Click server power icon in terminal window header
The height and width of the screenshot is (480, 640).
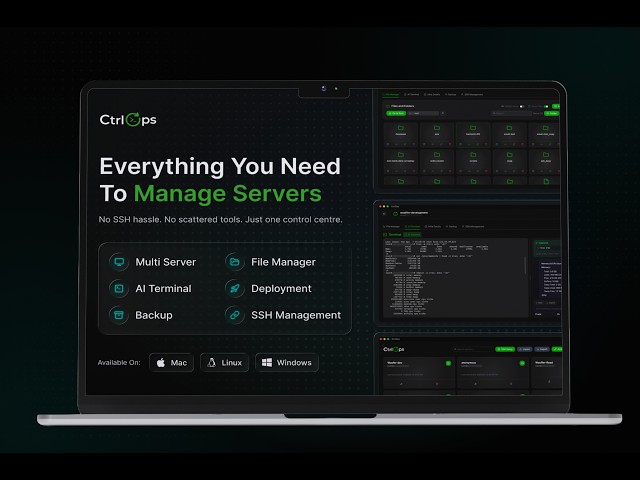coord(395,213)
